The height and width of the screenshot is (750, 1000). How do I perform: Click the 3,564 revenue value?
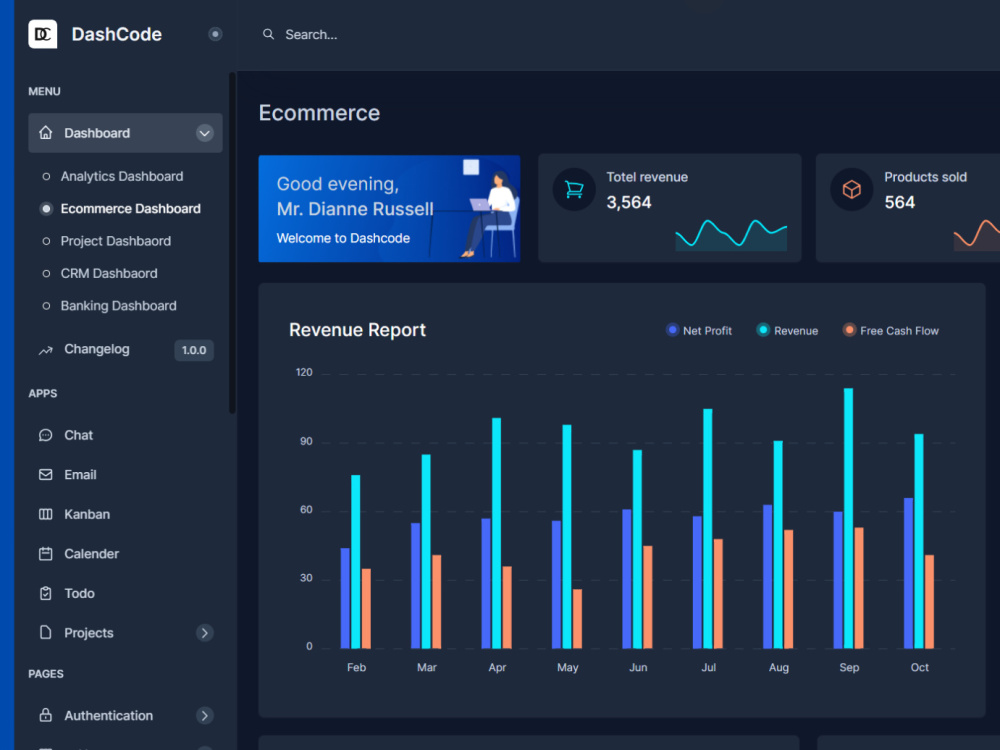point(629,202)
